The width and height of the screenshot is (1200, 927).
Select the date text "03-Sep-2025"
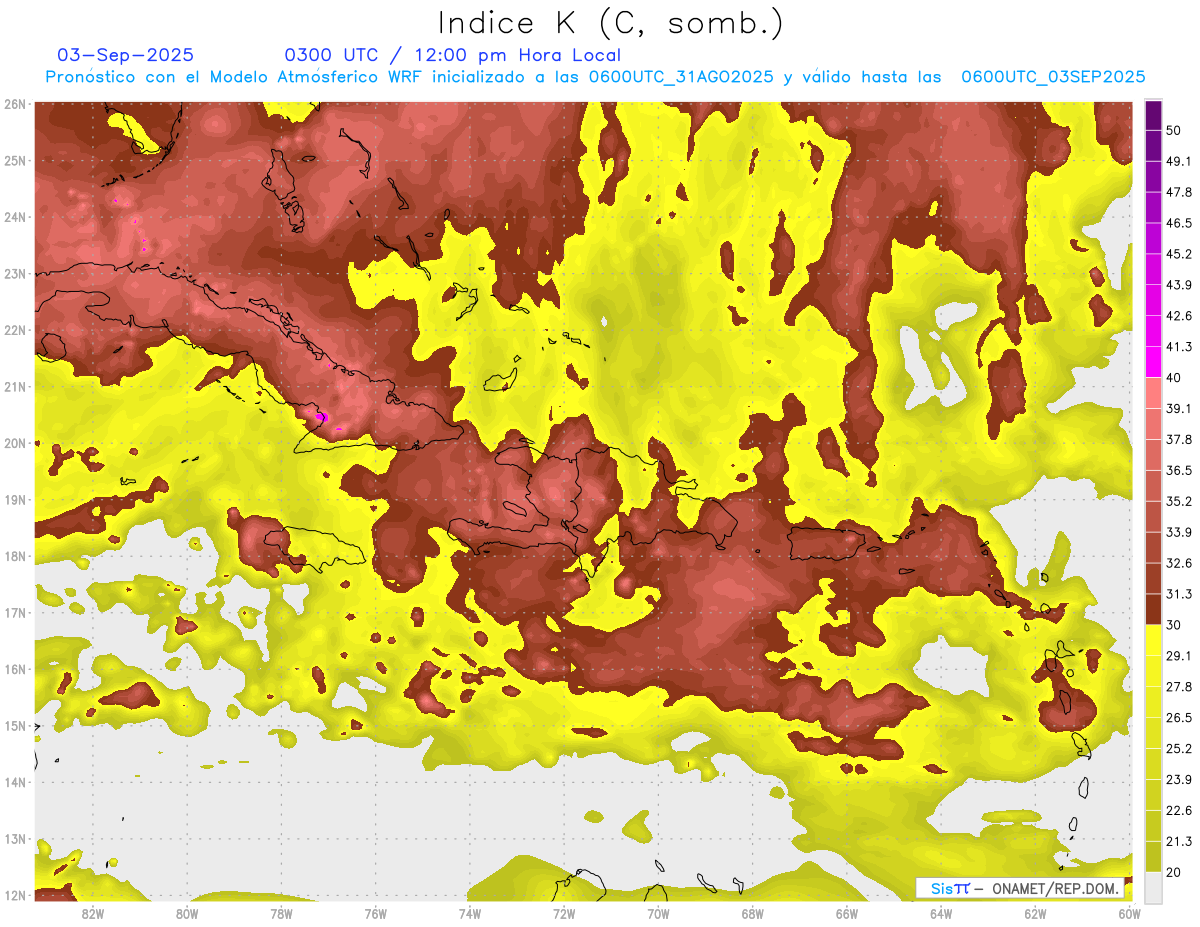126,55
